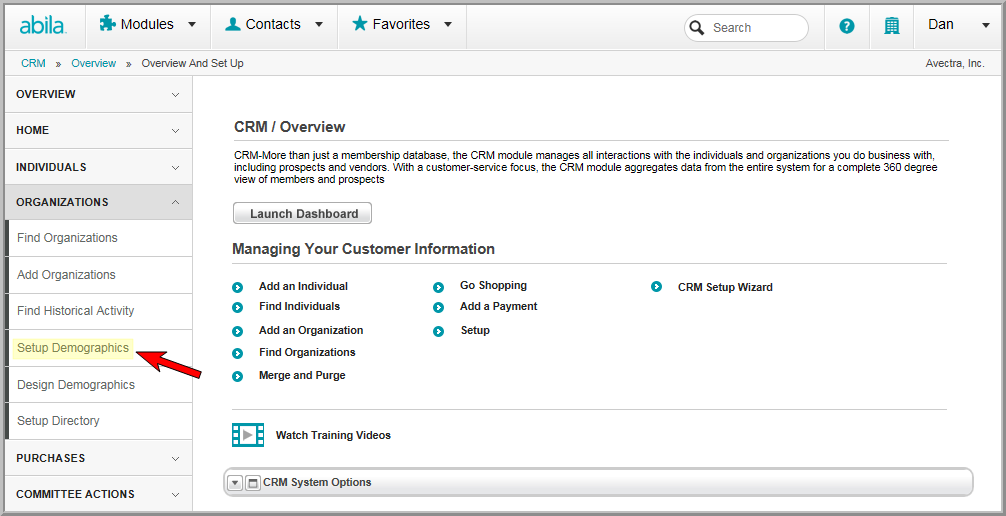The image size is (1006, 516).
Task: Open the Favorites dropdown menu
Action: (x=402, y=24)
